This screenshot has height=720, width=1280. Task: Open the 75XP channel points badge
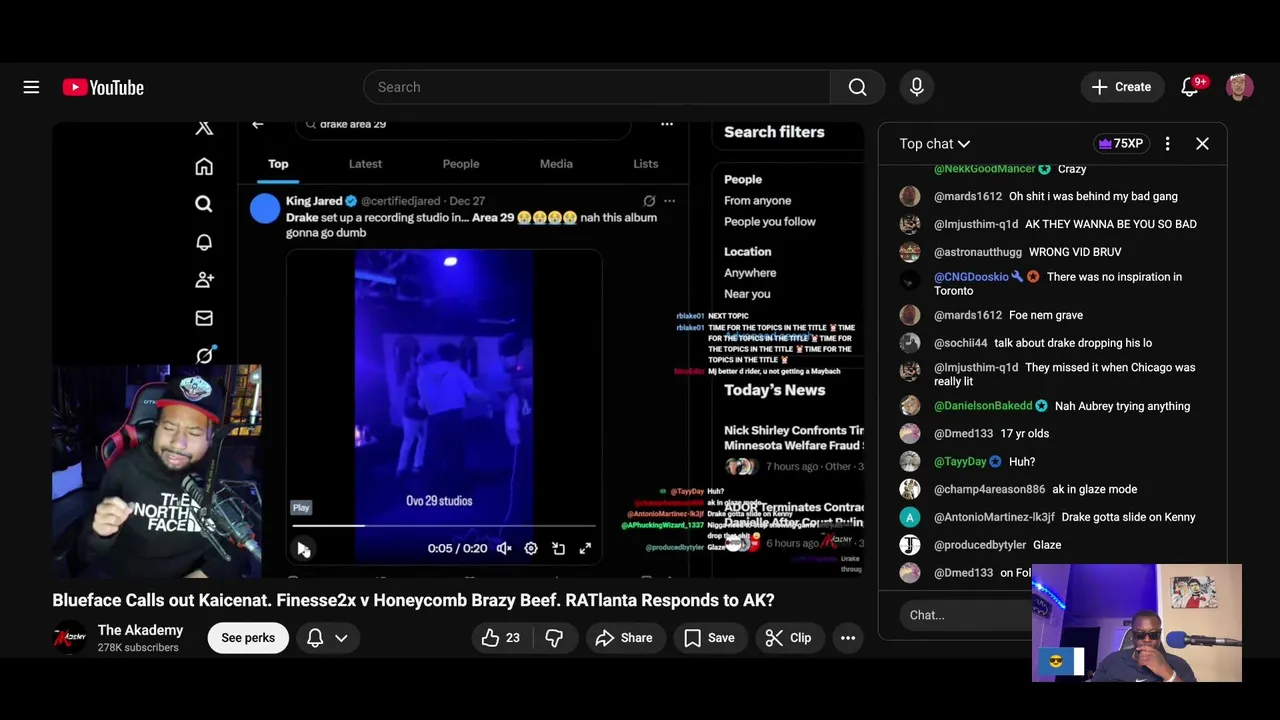(1121, 144)
